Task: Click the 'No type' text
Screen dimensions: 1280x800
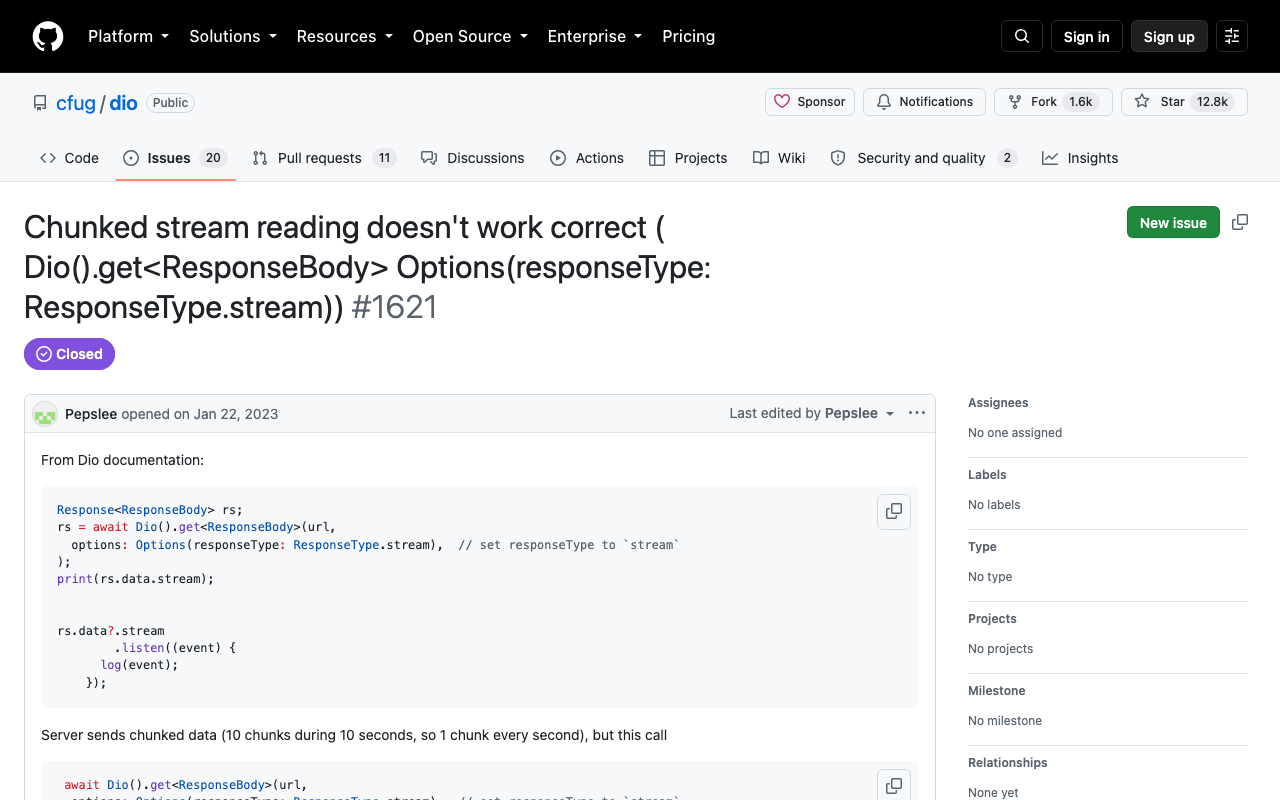Action: click(990, 577)
